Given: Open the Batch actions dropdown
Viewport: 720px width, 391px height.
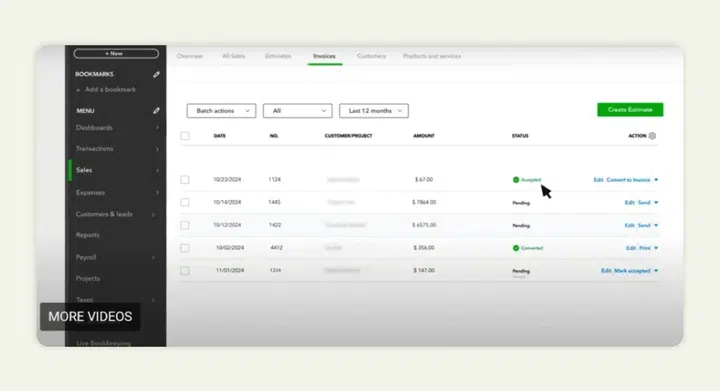Looking at the screenshot, I should point(221,111).
